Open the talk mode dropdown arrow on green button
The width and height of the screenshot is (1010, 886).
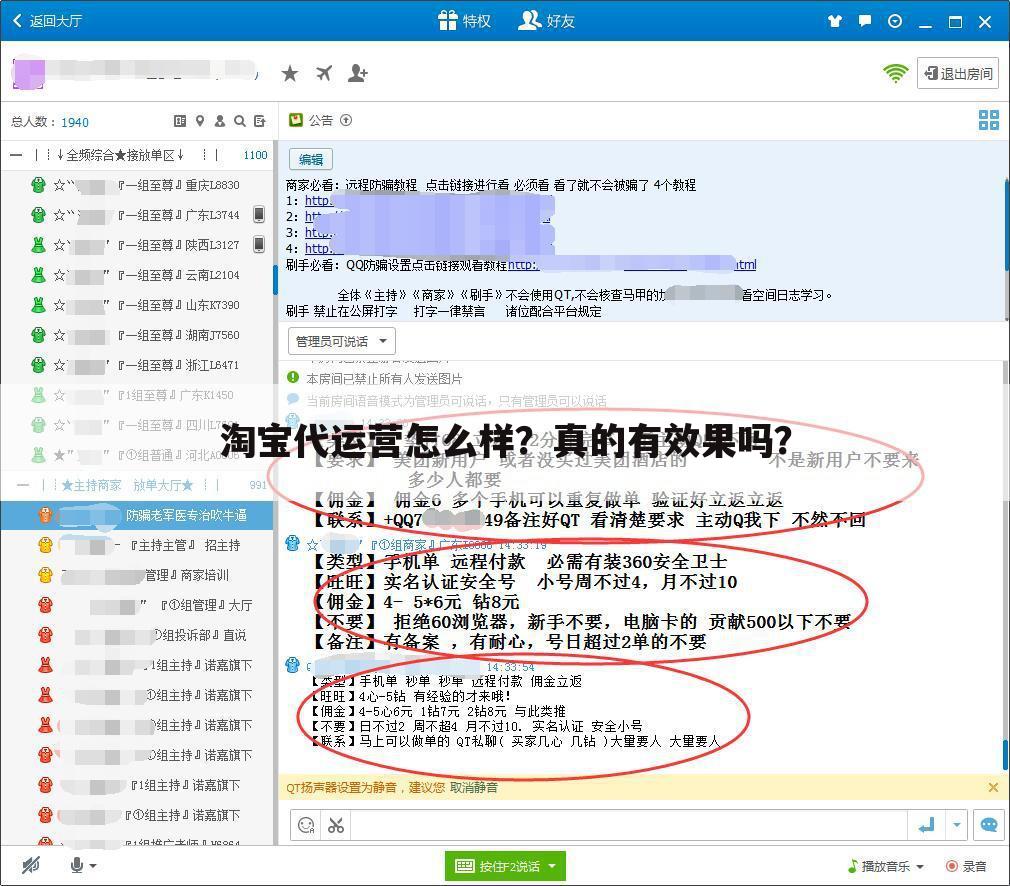click(553, 867)
